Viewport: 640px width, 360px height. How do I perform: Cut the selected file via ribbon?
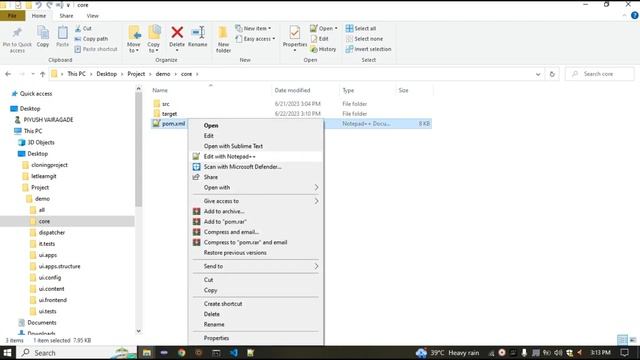[x=83, y=29]
